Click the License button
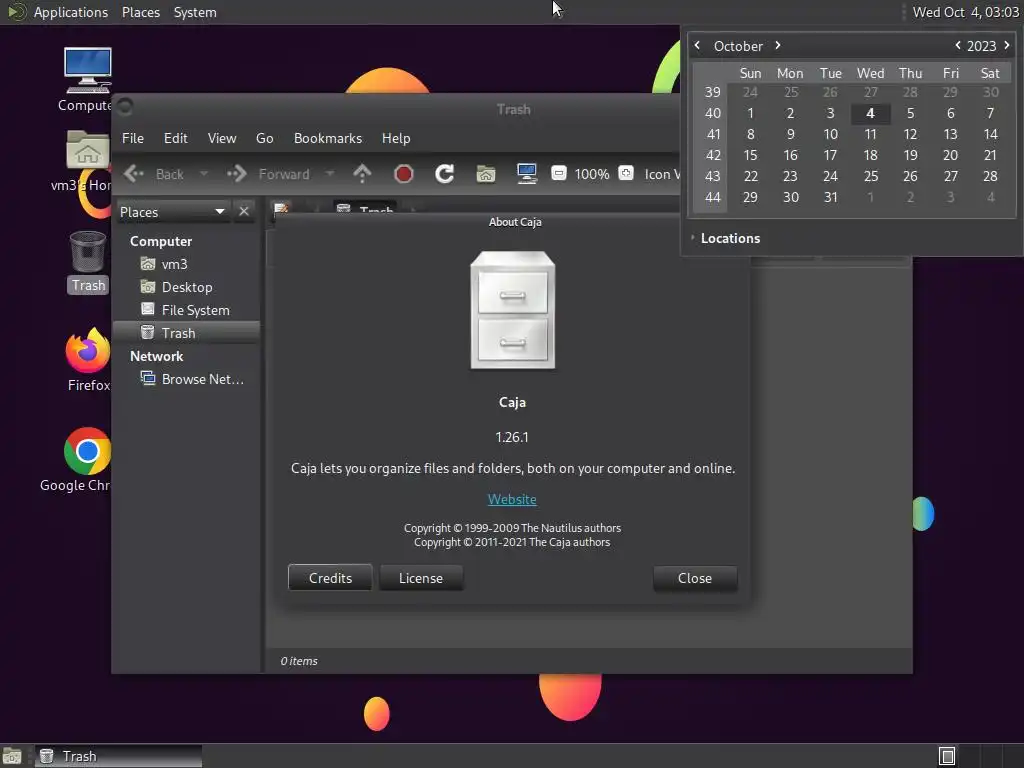Screen dimensions: 1024x768 pos(421,578)
